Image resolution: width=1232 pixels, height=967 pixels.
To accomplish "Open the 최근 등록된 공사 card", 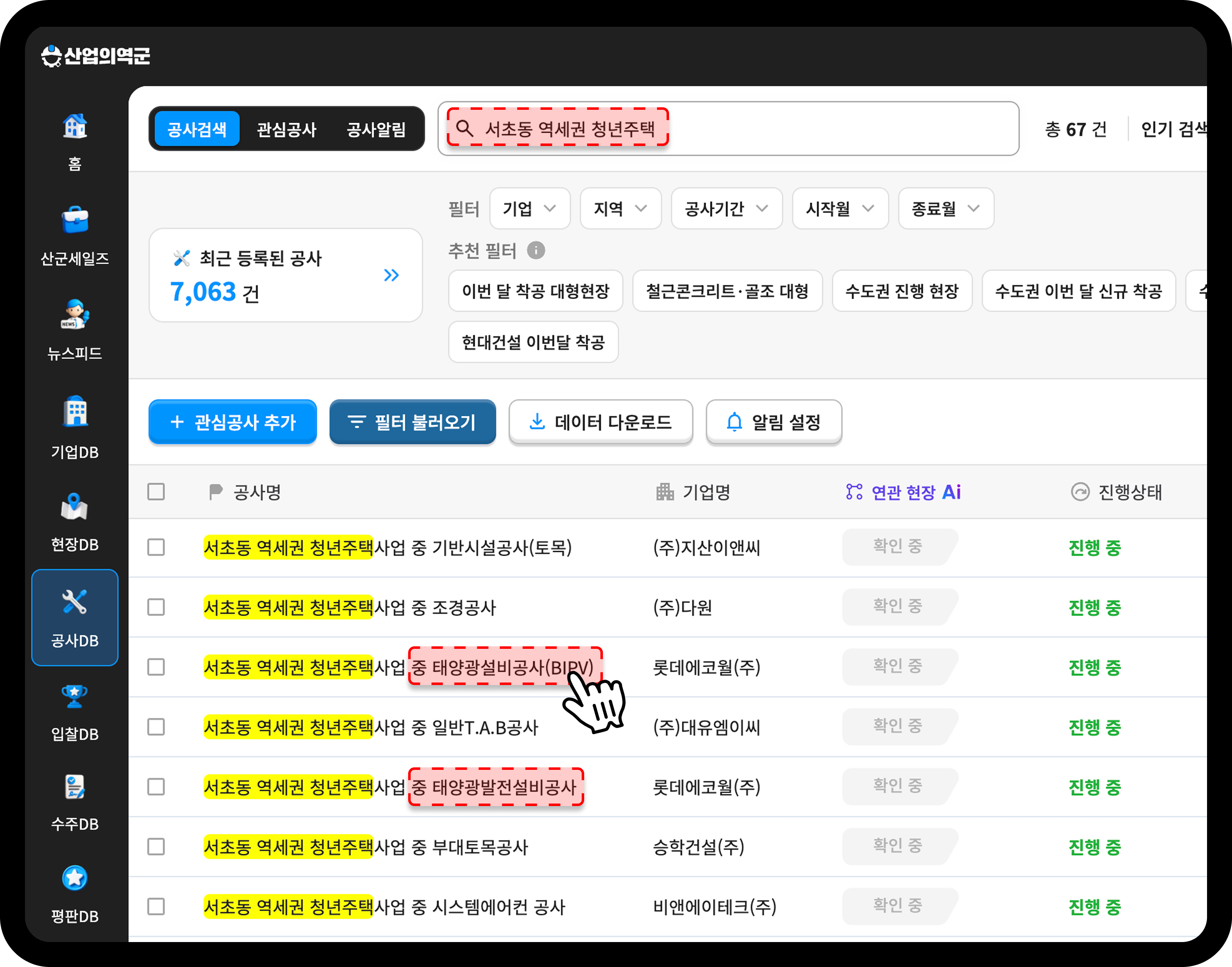I will tap(285, 275).
